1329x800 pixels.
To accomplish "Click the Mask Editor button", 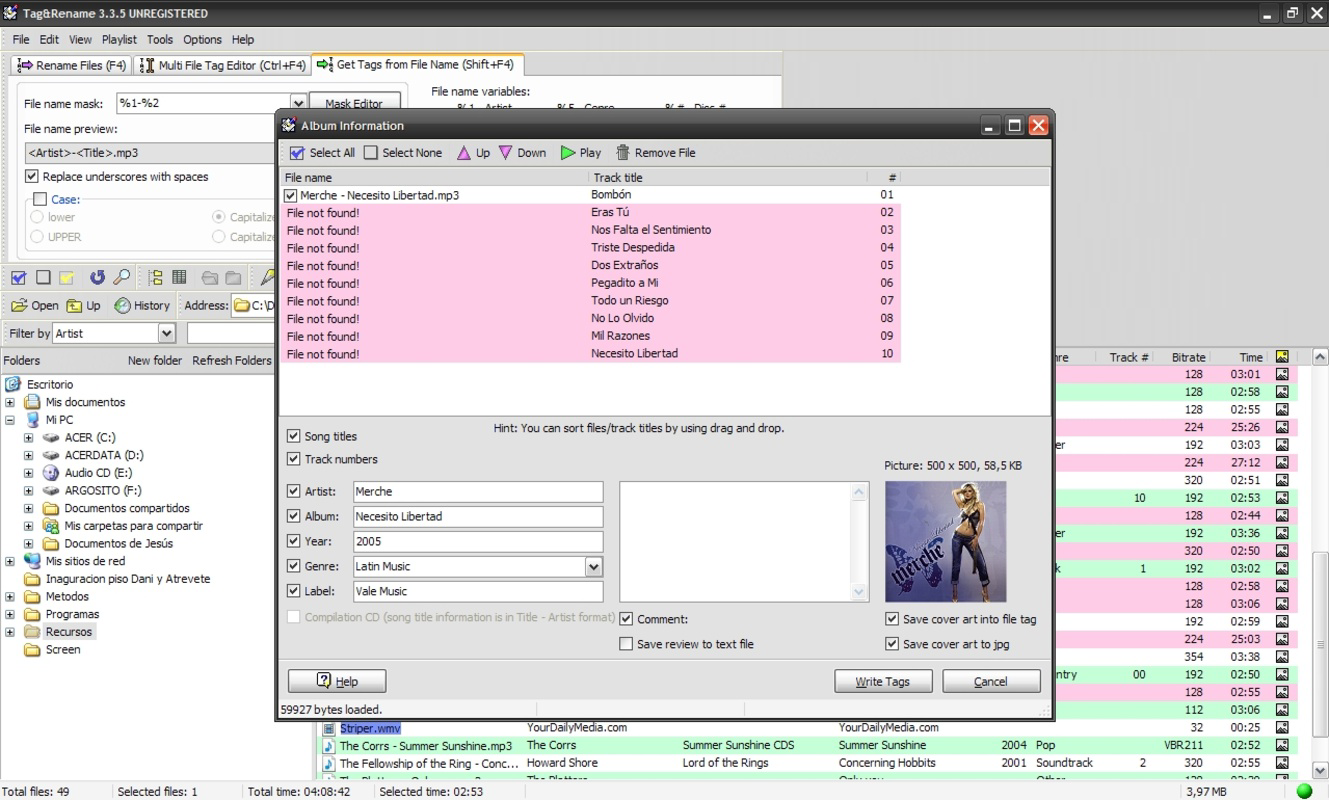I will pos(354,103).
